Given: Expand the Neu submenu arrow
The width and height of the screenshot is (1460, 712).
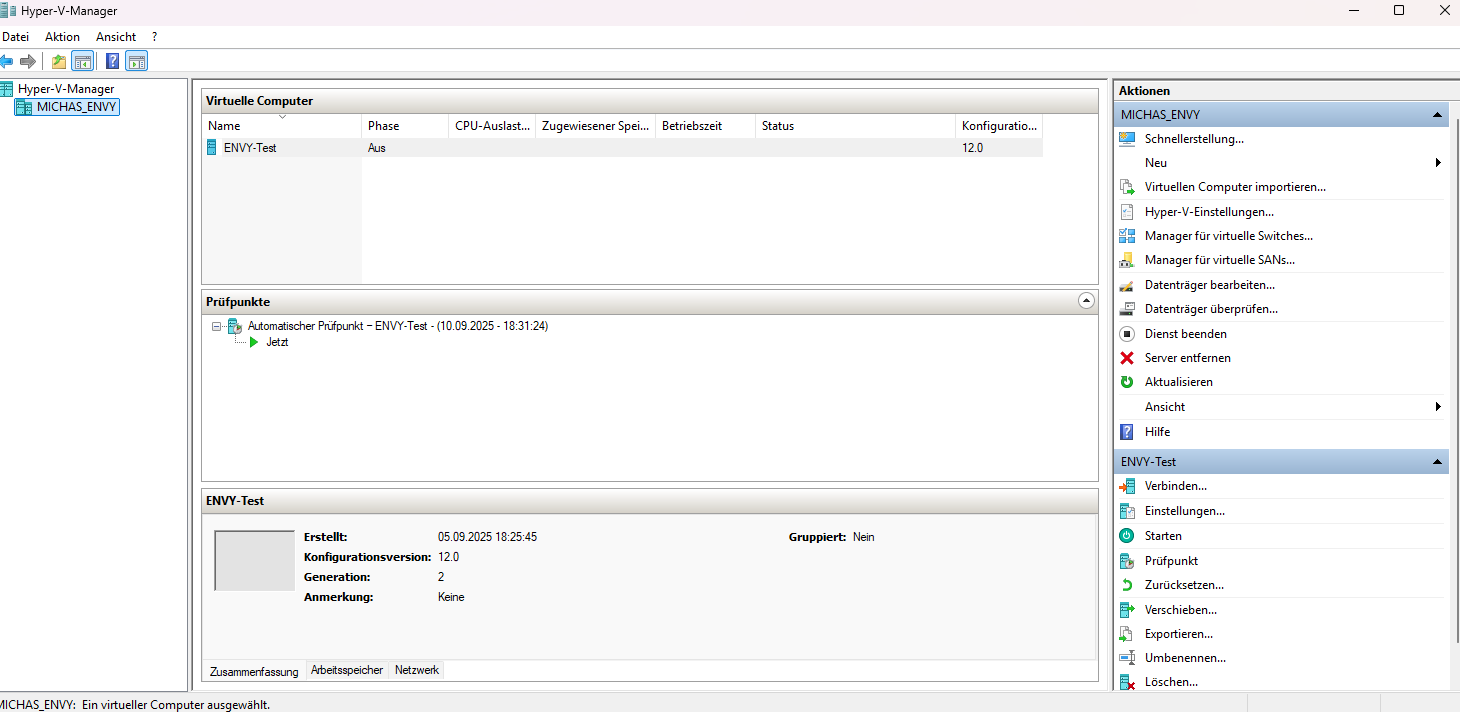Looking at the screenshot, I should (x=1438, y=162).
